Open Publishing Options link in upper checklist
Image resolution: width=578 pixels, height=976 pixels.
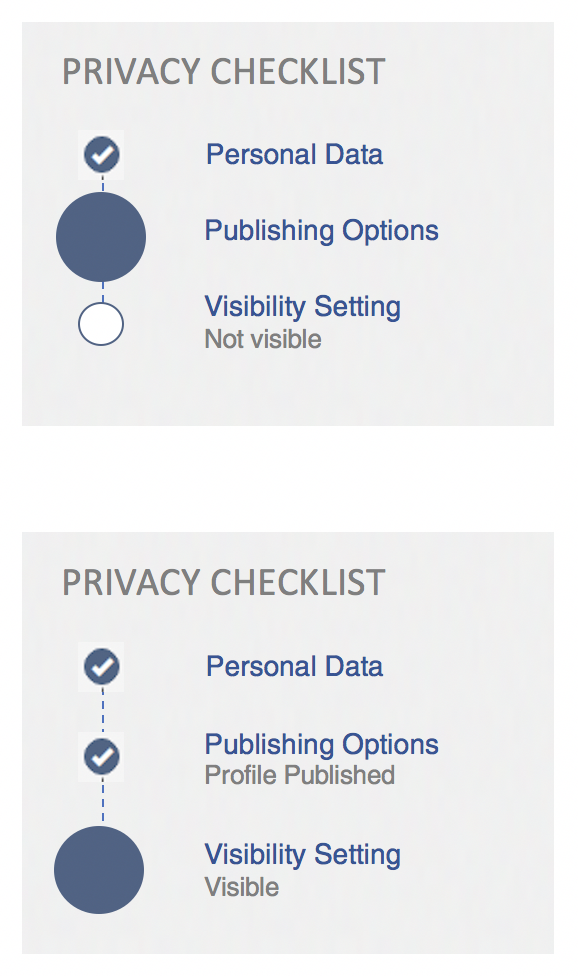[x=322, y=231]
